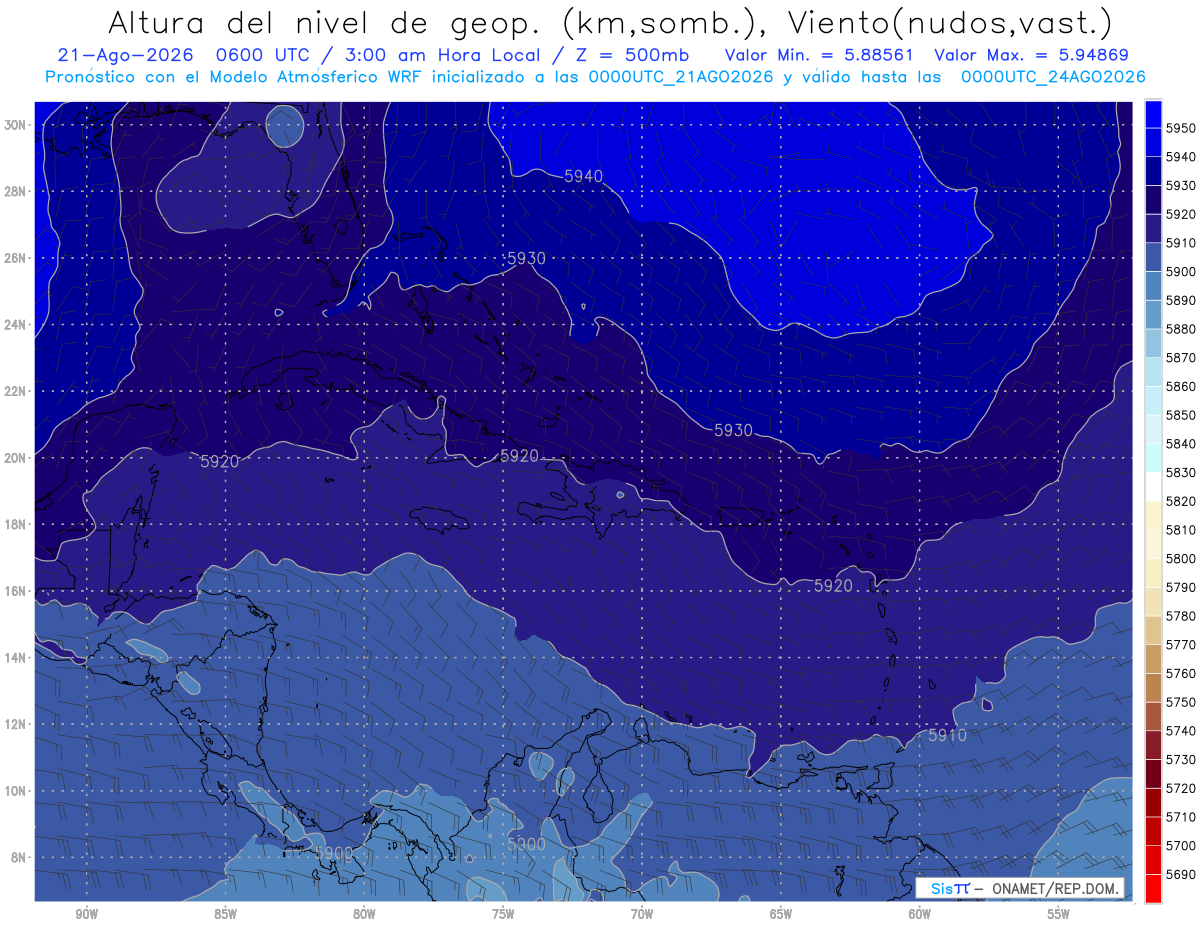Click the 5830 label on the color scale
Image resolution: width=1200 pixels, height=927 pixels.
pyautogui.click(x=1180, y=472)
